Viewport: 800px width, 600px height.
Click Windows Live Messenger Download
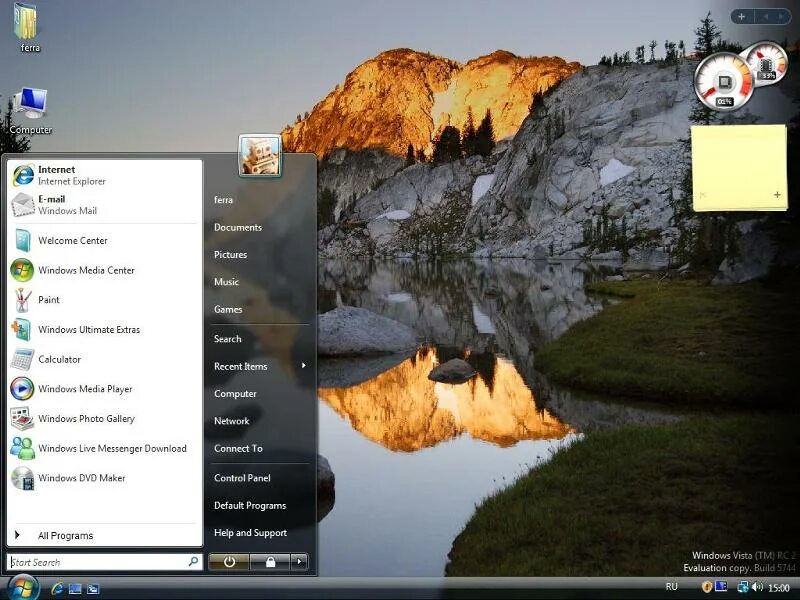105,448
